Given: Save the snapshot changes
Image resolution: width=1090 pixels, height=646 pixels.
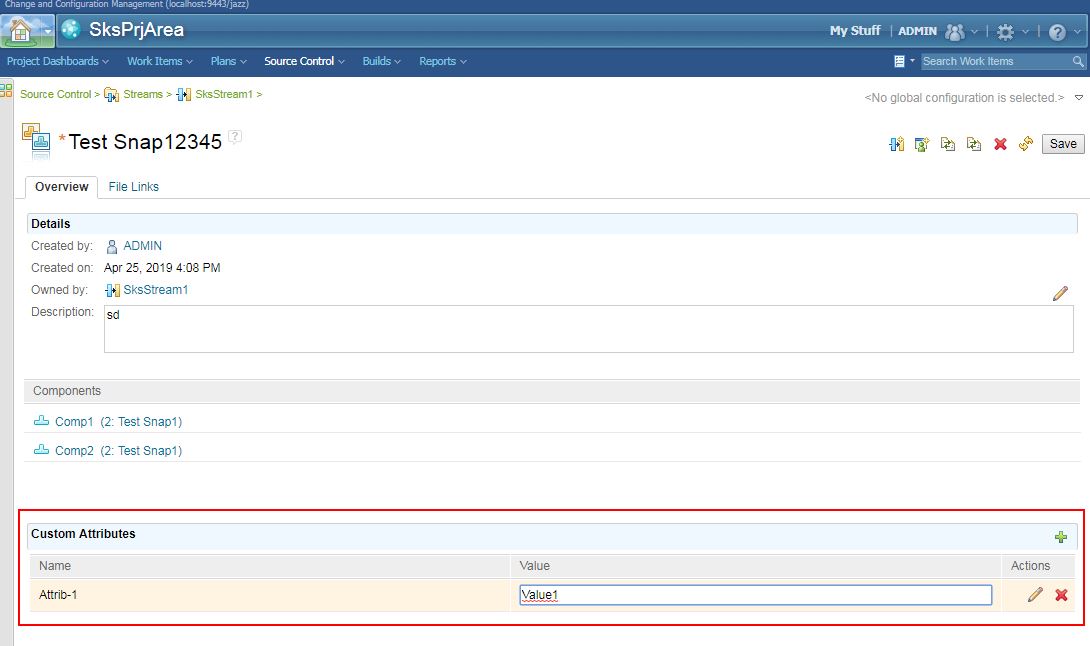Looking at the screenshot, I should [1062, 143].
